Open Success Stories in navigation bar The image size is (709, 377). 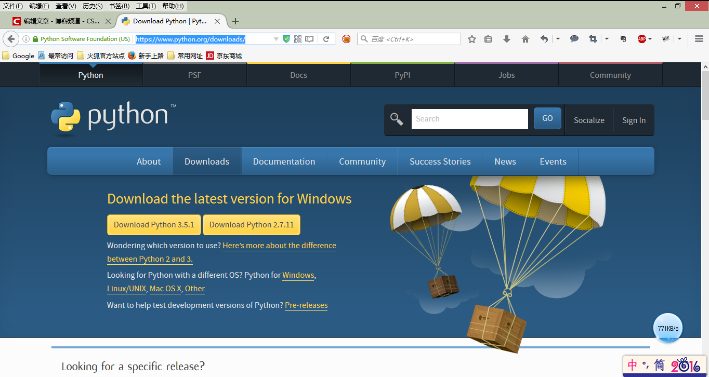[x=440, y=161]
